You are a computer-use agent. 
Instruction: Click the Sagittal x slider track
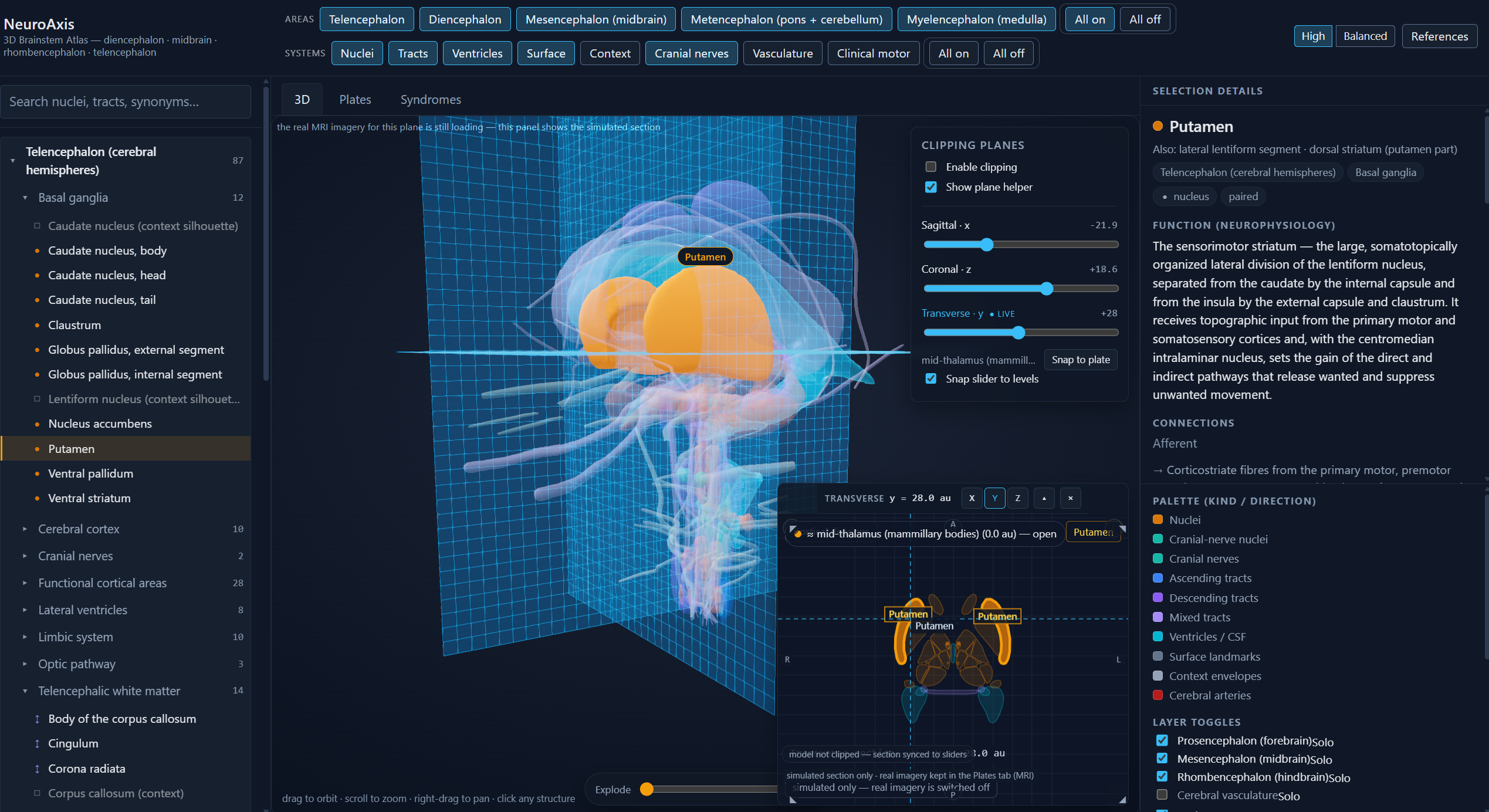pyautogui.click(x=1021, y=245)
